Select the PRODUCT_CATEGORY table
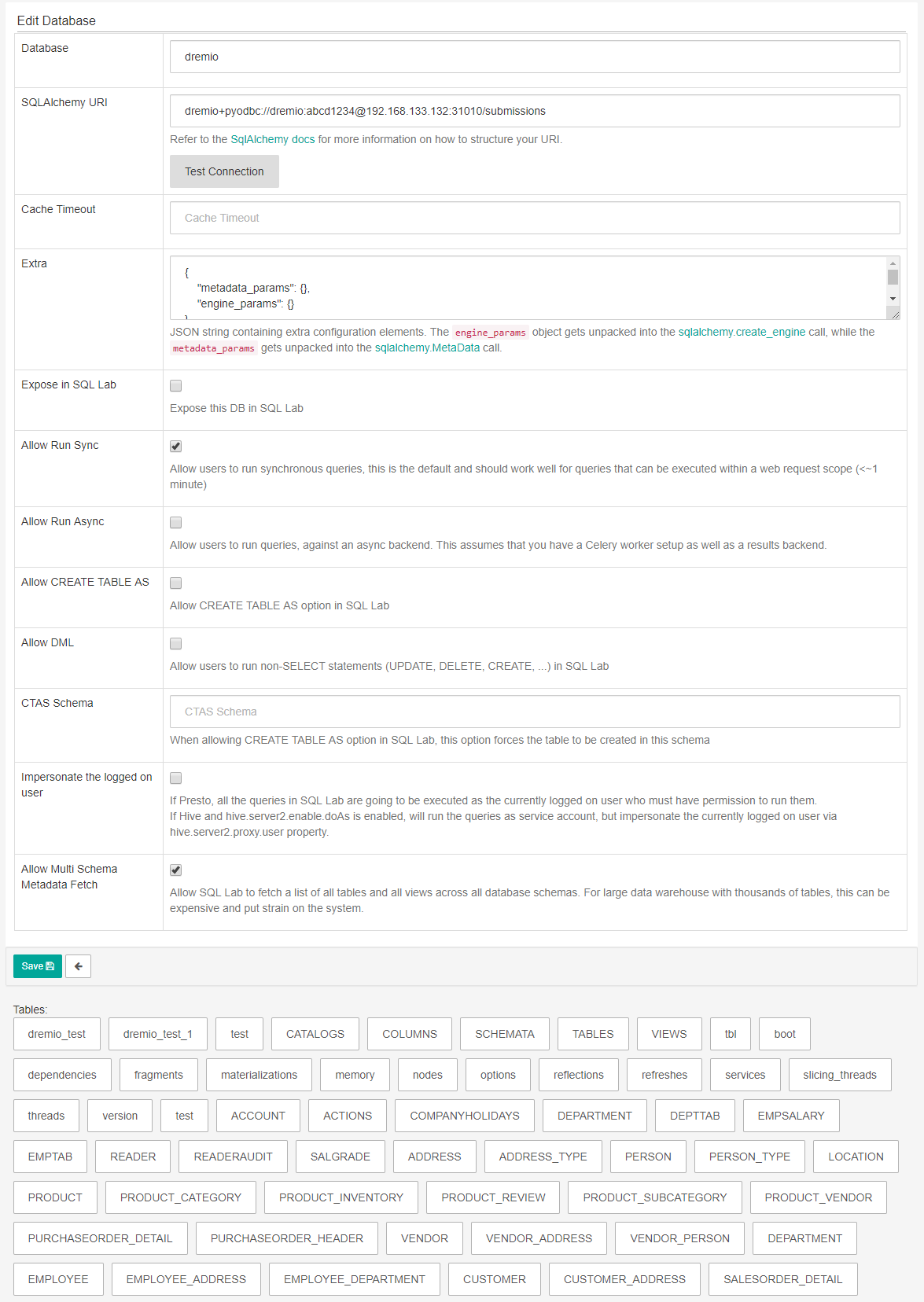 [181, 1197]
